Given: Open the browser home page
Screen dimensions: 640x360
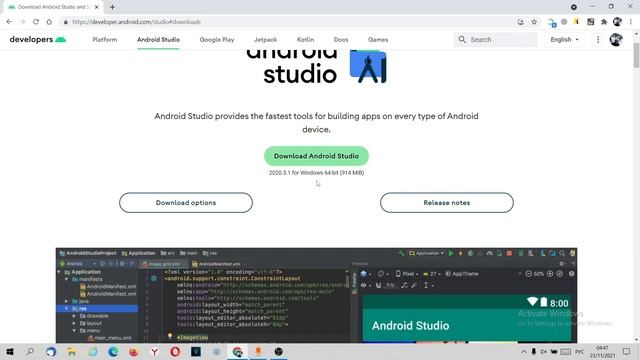Looking at the screenshot, I should (49, 22).
